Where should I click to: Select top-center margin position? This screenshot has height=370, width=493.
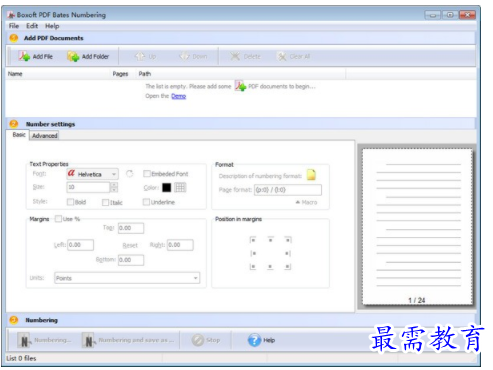pos(270,240)
